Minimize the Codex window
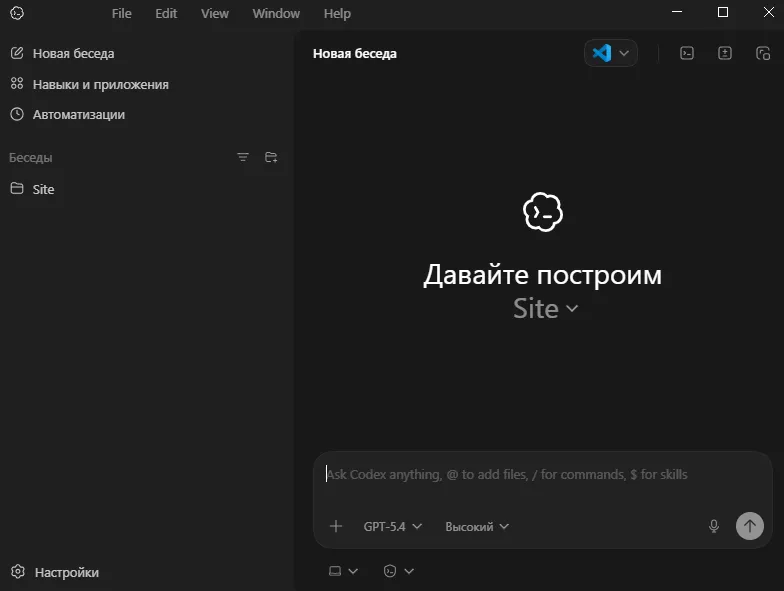Image resolution: width=784 pixels, height=591 pixels. click(677, 12)
